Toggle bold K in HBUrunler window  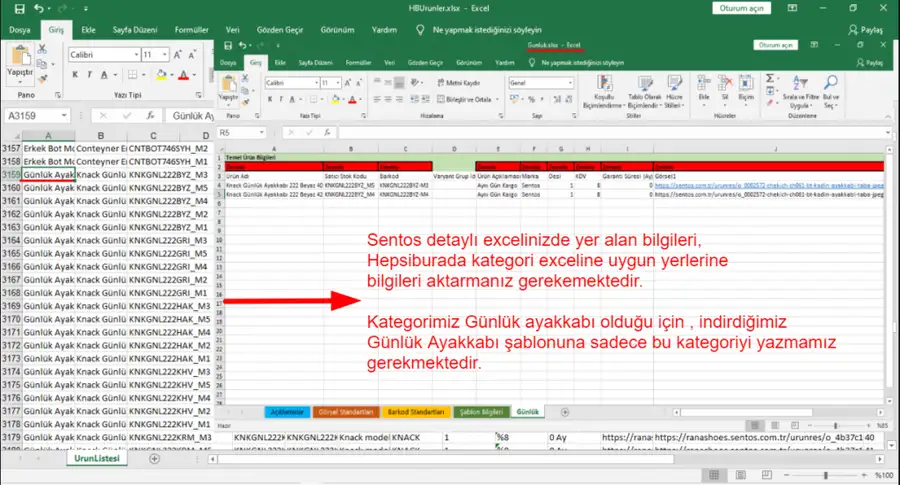pos(75,75)
